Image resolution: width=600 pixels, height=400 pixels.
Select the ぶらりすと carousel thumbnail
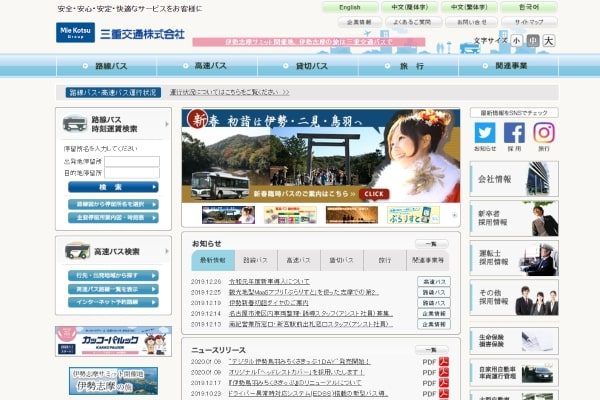(413, 215)
